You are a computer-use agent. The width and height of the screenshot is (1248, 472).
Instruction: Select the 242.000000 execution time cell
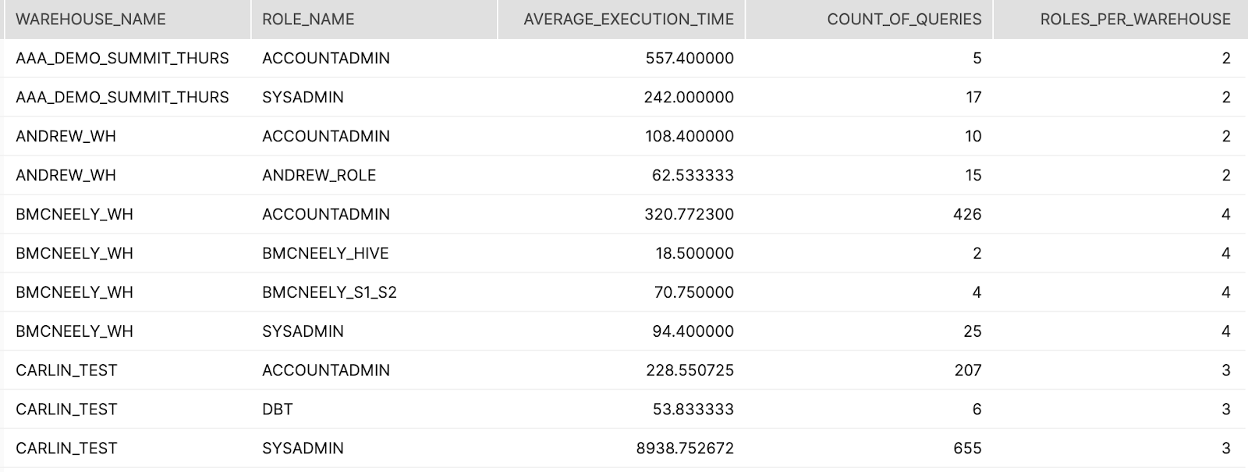pyautogui.click(x=690, y=97)
